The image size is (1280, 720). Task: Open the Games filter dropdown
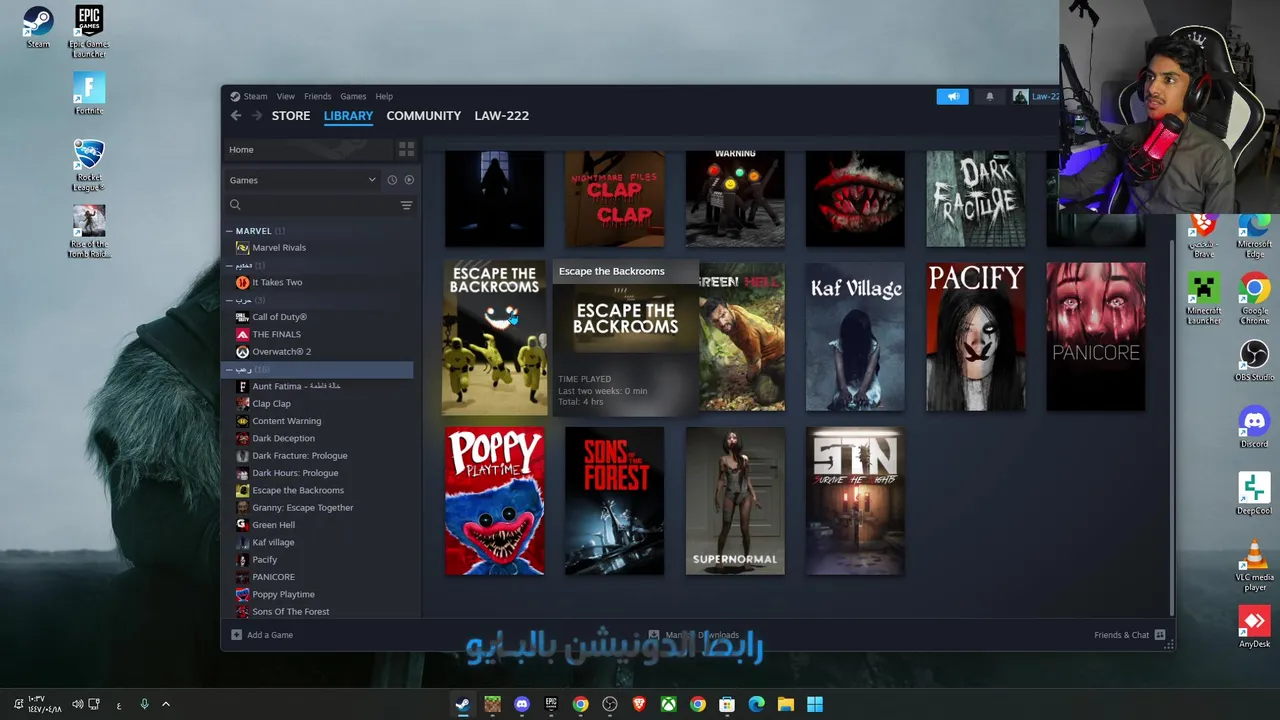click(303, 180)
